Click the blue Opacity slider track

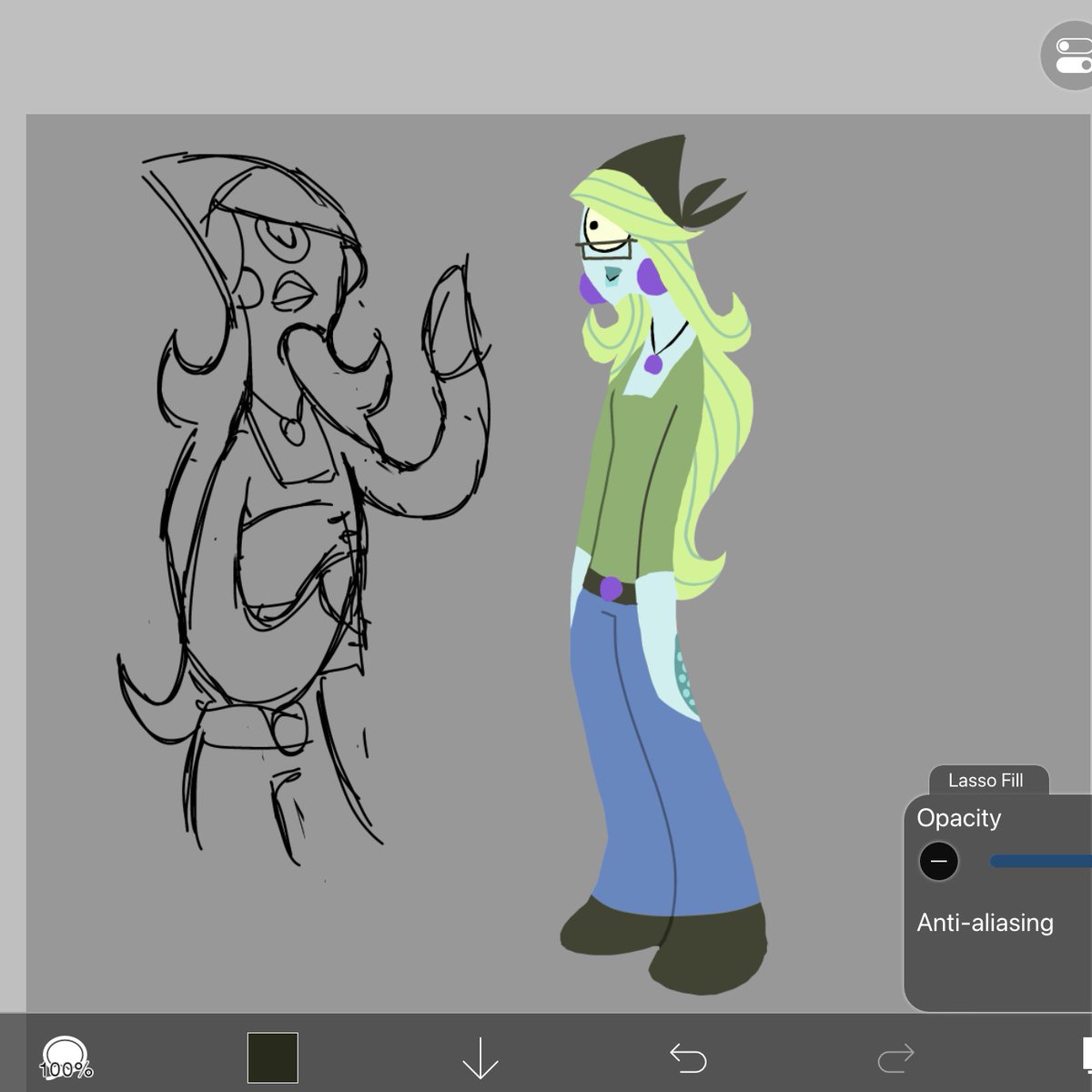(x=1041, y=861)
